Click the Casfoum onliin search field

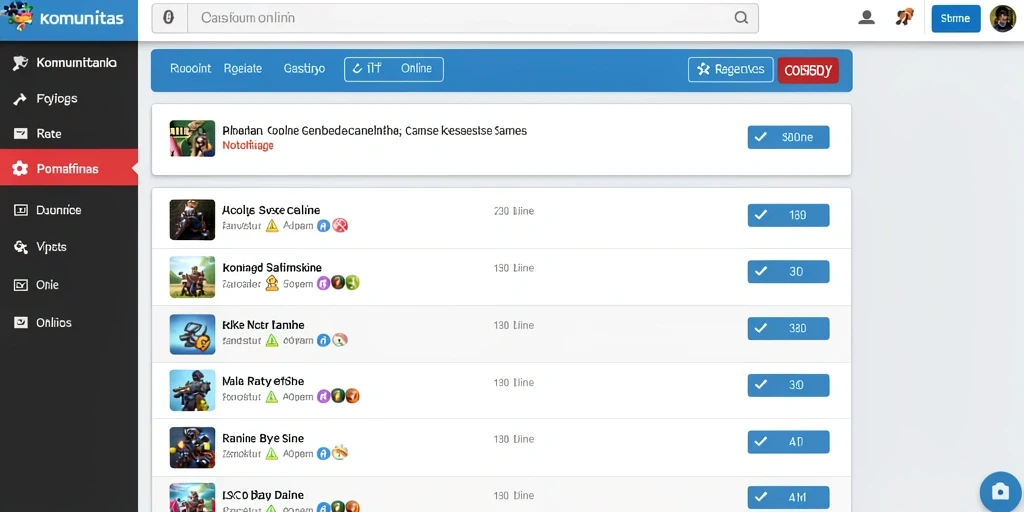(473, 18)
